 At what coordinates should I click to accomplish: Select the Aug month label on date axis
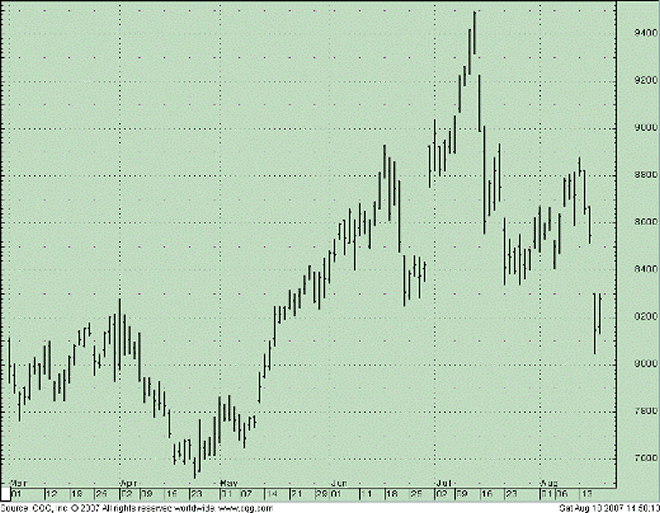click(x=549, y=482)
